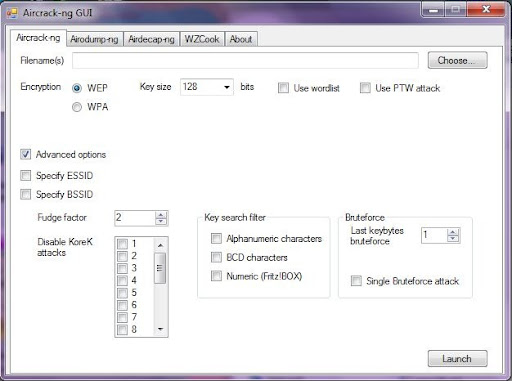Screen dimensions: 512x381
Task: Minimize the Aircrack-ng GUI window
Action: coord(434,10)
